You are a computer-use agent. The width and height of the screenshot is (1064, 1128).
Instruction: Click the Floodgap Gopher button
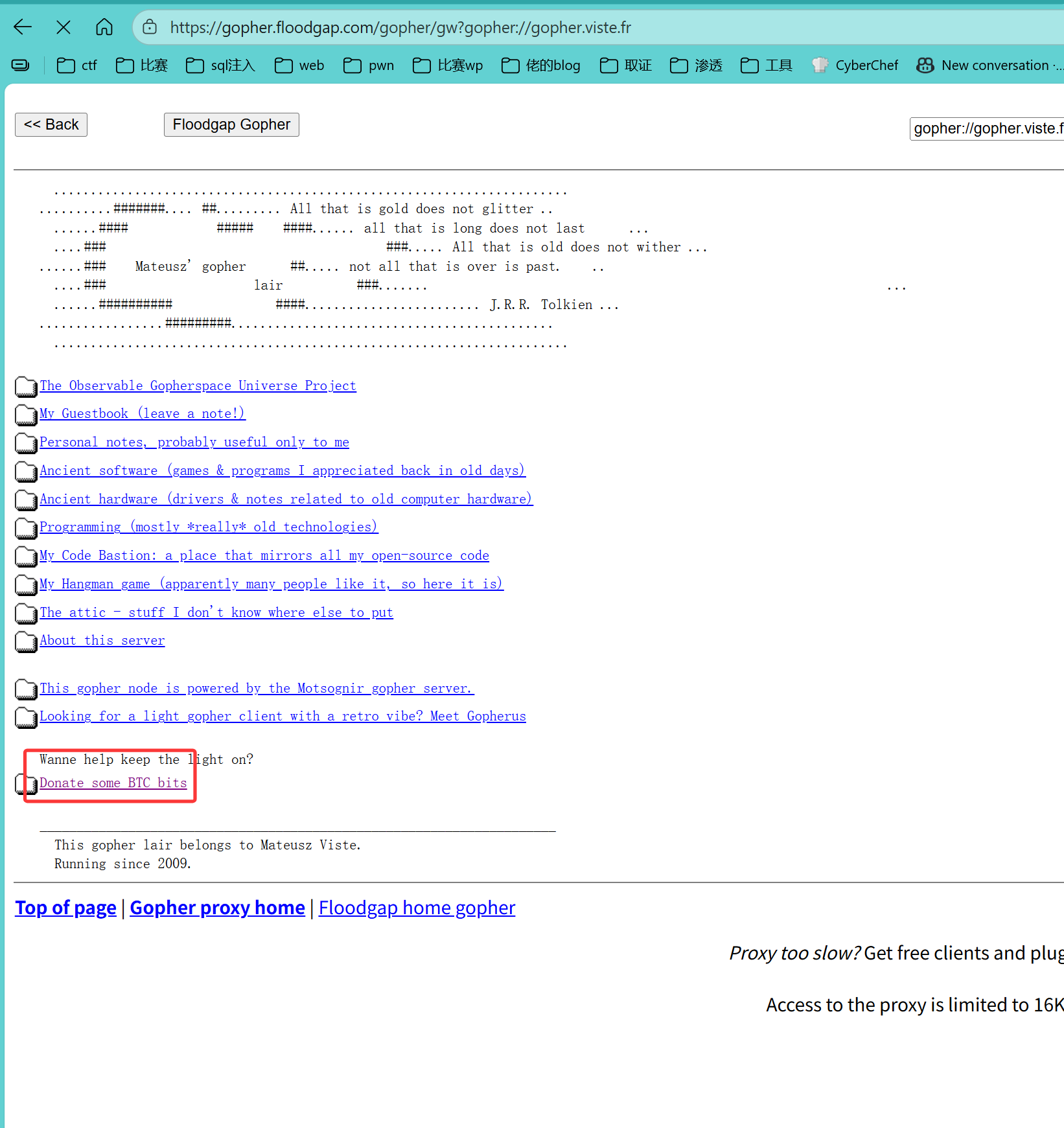(x=231, y=124)
